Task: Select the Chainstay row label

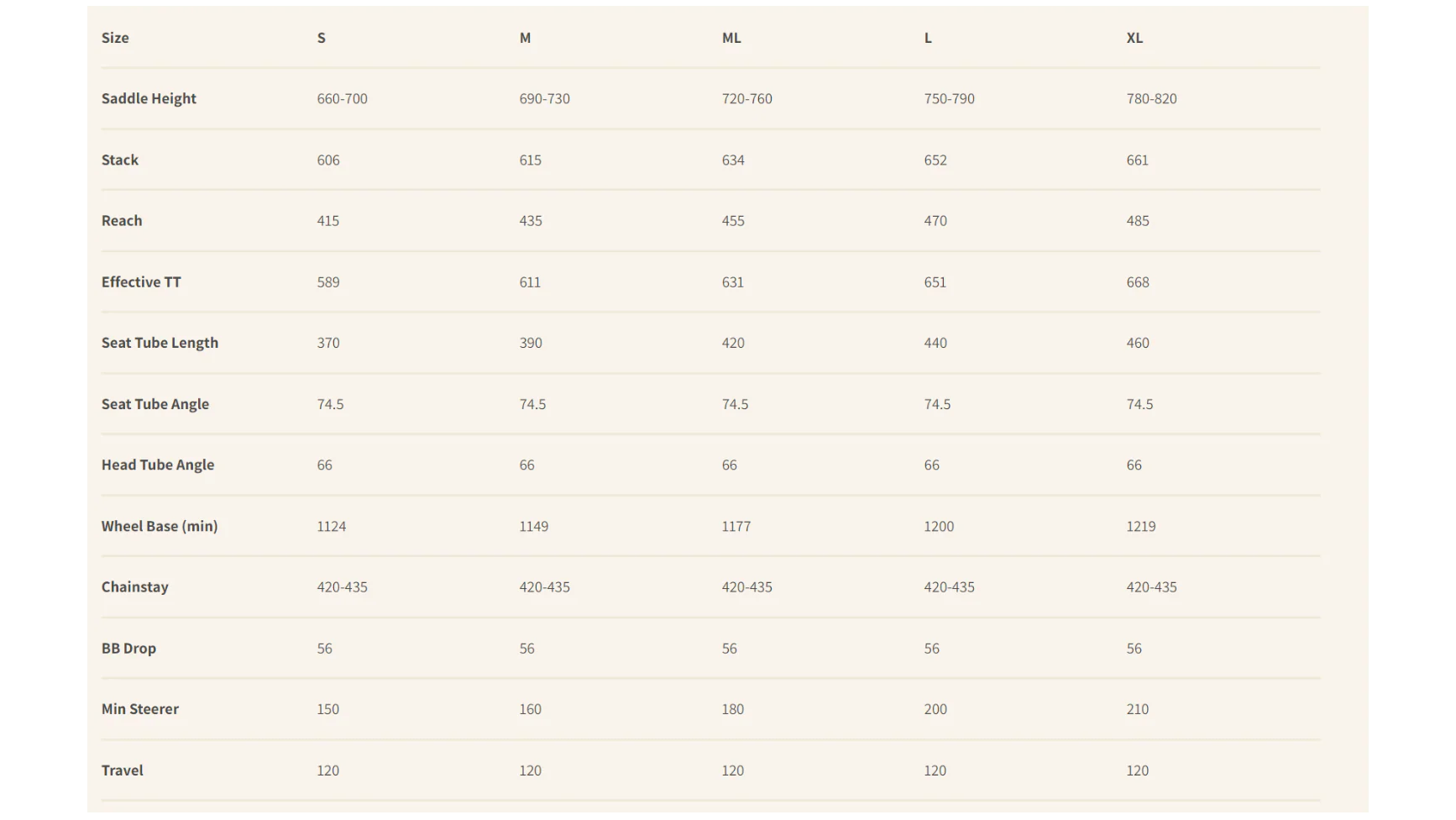Action: [135, 587]
